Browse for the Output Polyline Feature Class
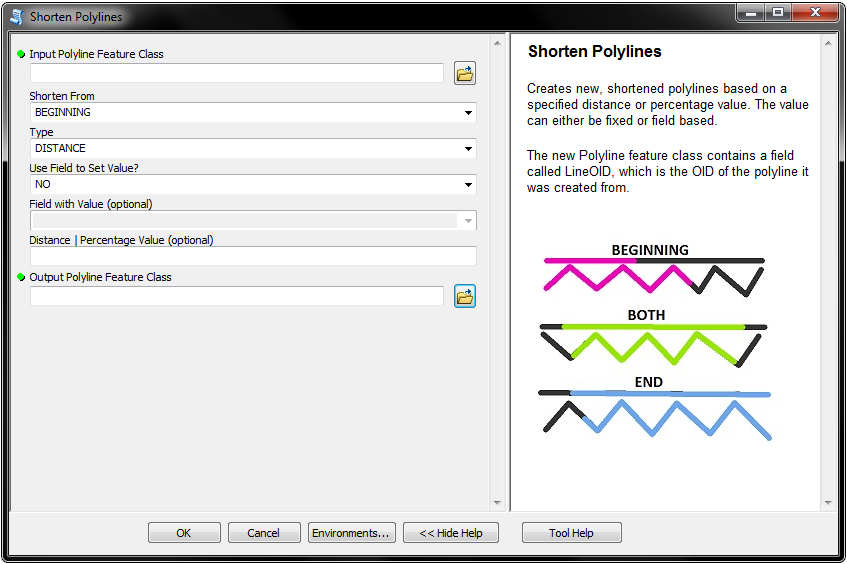This screenshot has width=847, height=564. tap(465, 296)
